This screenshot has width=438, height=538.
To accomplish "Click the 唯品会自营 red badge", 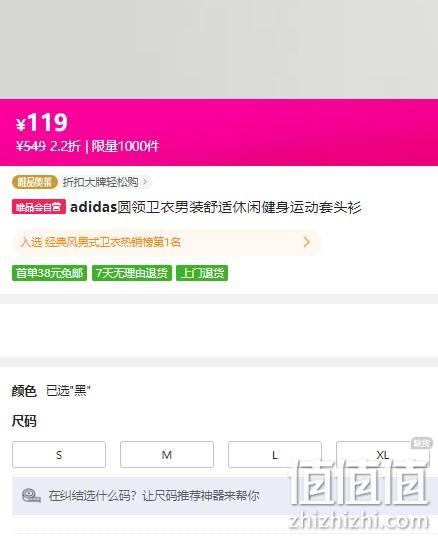I will pos(39,207).
